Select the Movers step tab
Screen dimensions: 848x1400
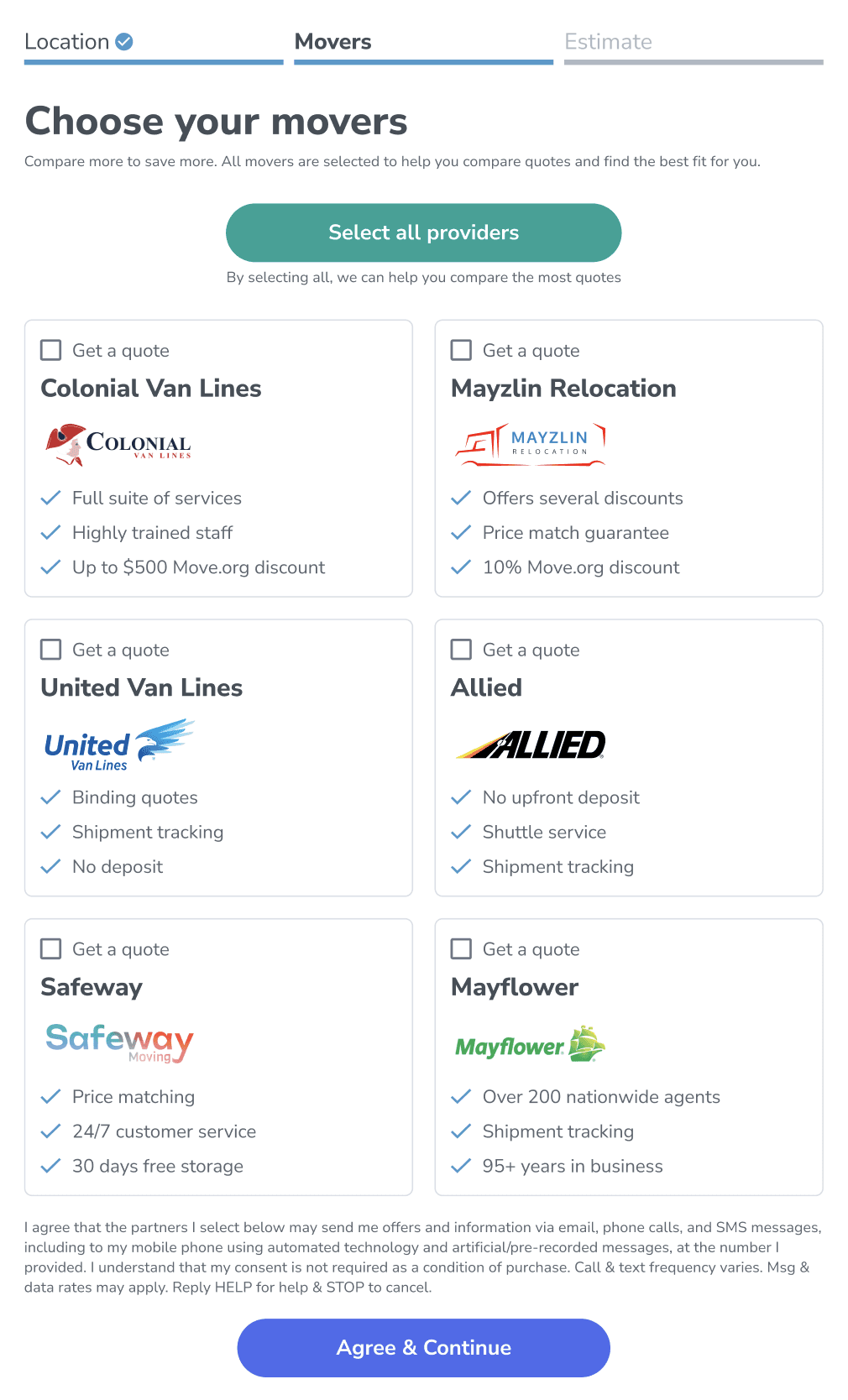pyautogui.click(x=423, y=45)
